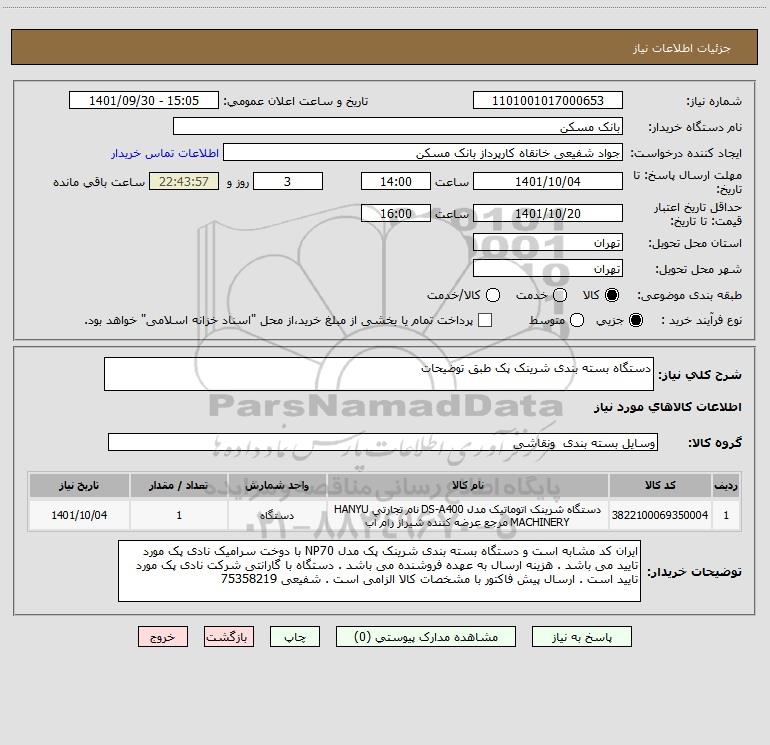The width and height of the screenshot is (770, 745).
Task: Select the خدمت radio button
Action: (560, 295)
